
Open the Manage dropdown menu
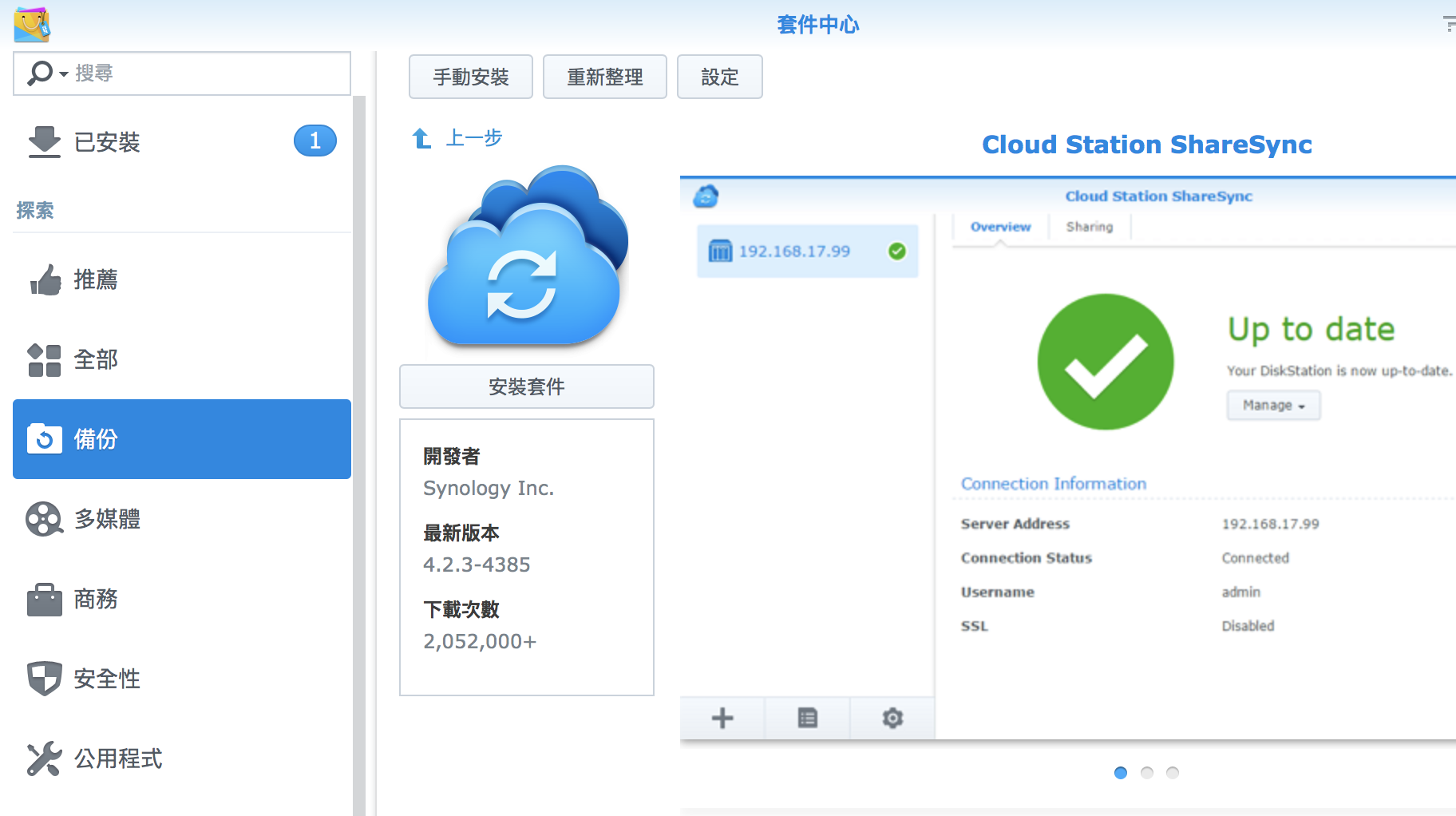[1273, 406]
